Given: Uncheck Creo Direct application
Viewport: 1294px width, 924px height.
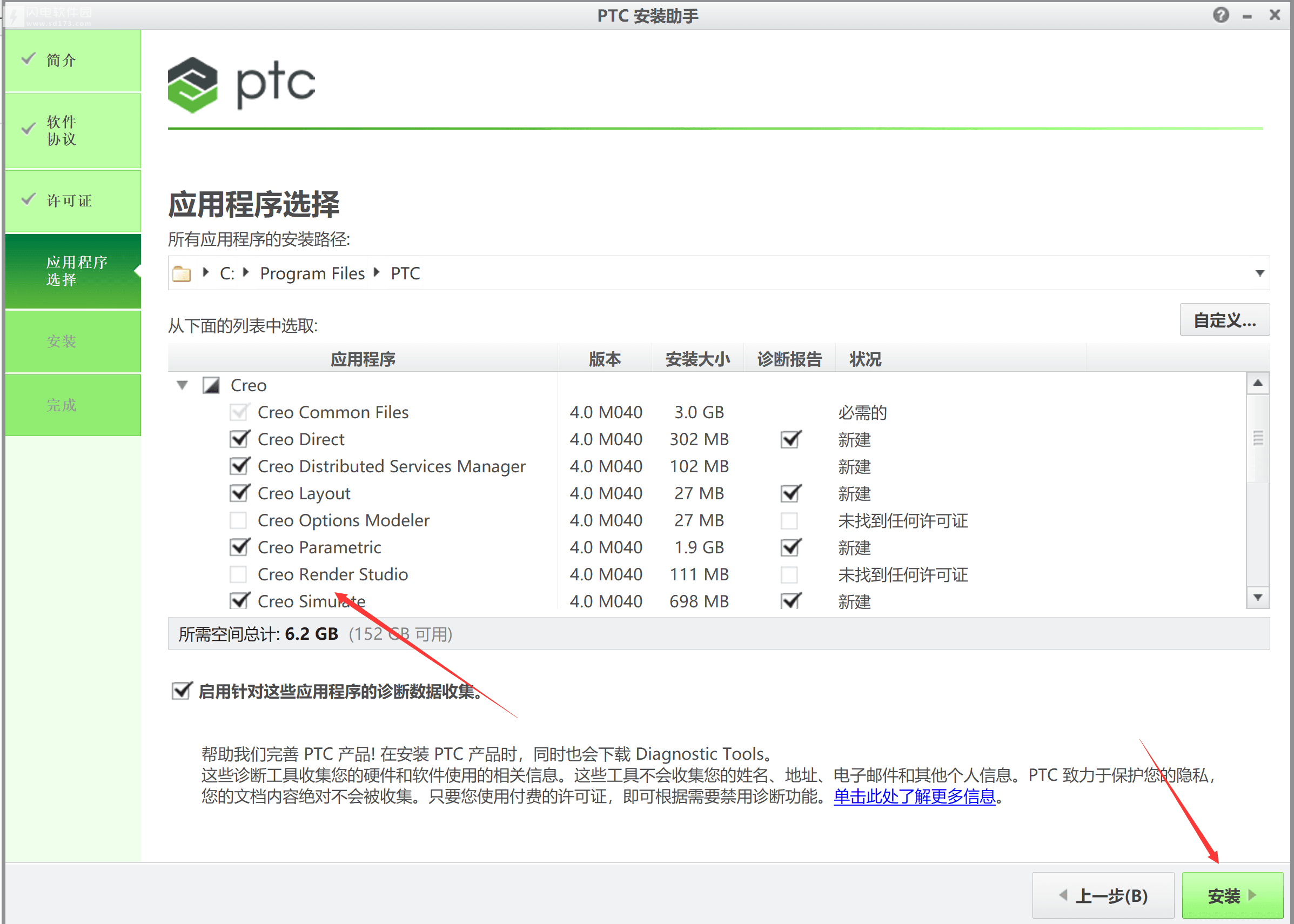Looking at the screenshot, I should click(238, 439).
